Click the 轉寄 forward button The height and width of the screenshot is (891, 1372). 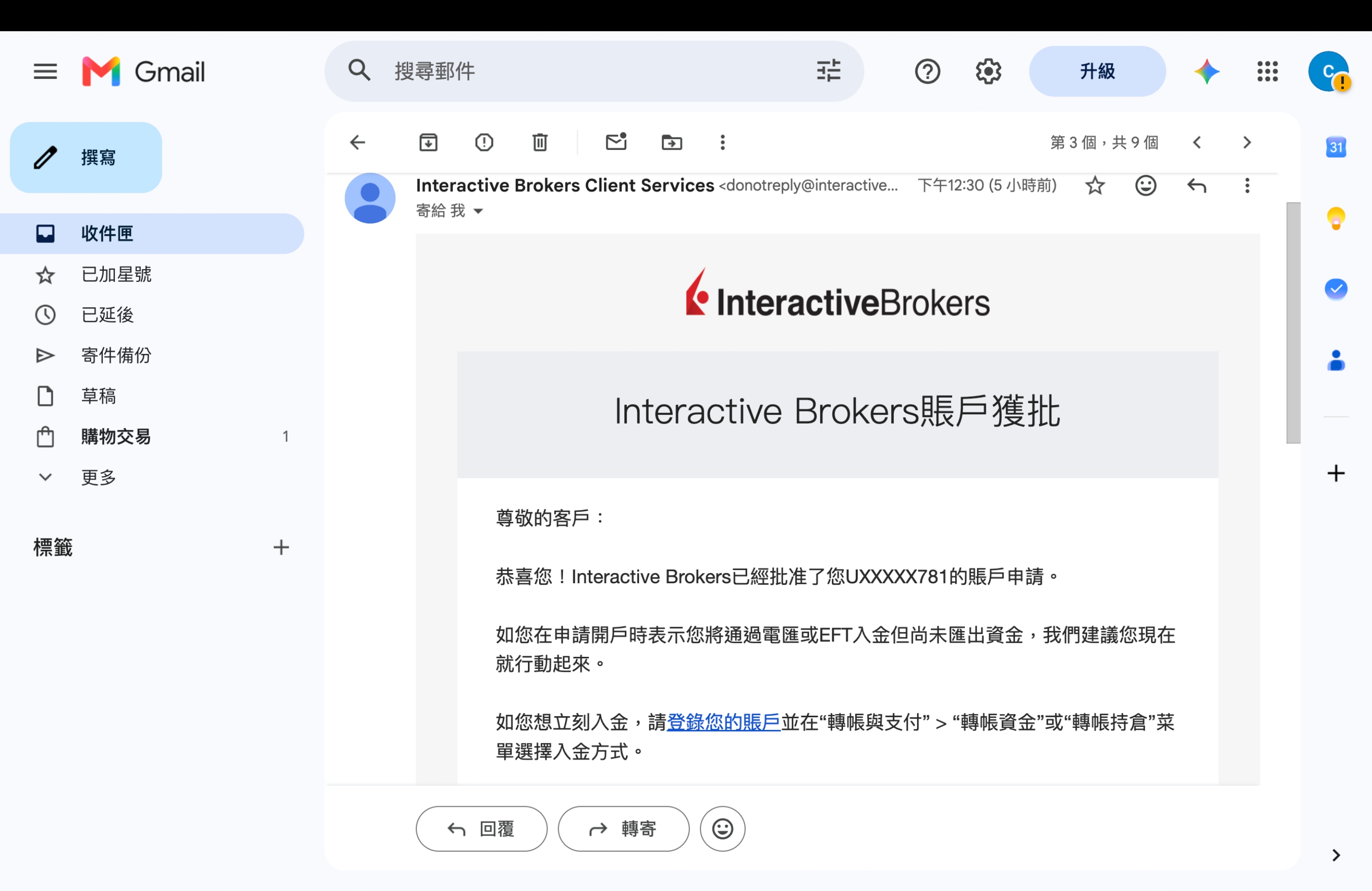tap(623, 829)
